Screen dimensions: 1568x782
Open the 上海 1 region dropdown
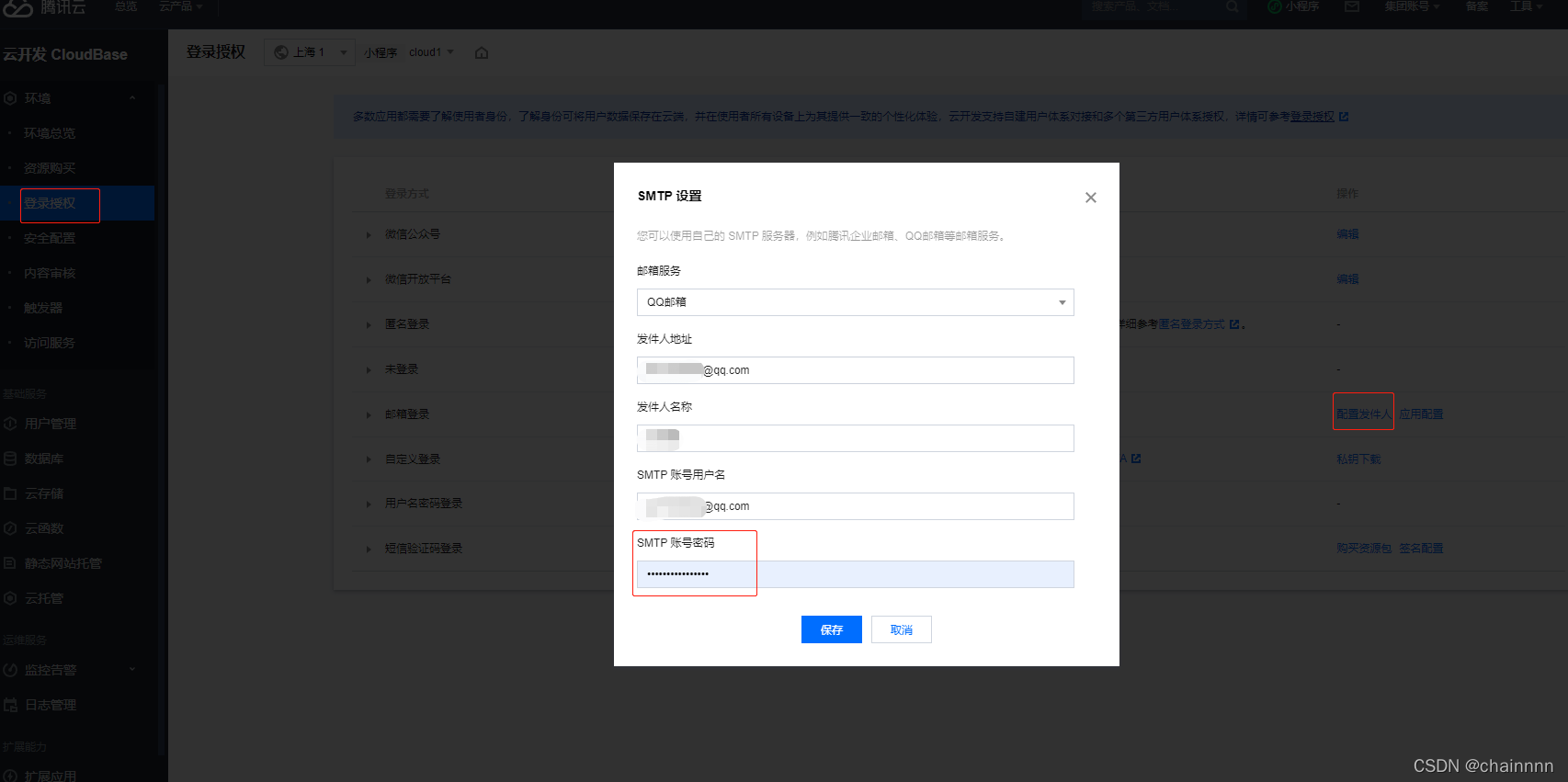pyautogui.click(x=310, y=52)
